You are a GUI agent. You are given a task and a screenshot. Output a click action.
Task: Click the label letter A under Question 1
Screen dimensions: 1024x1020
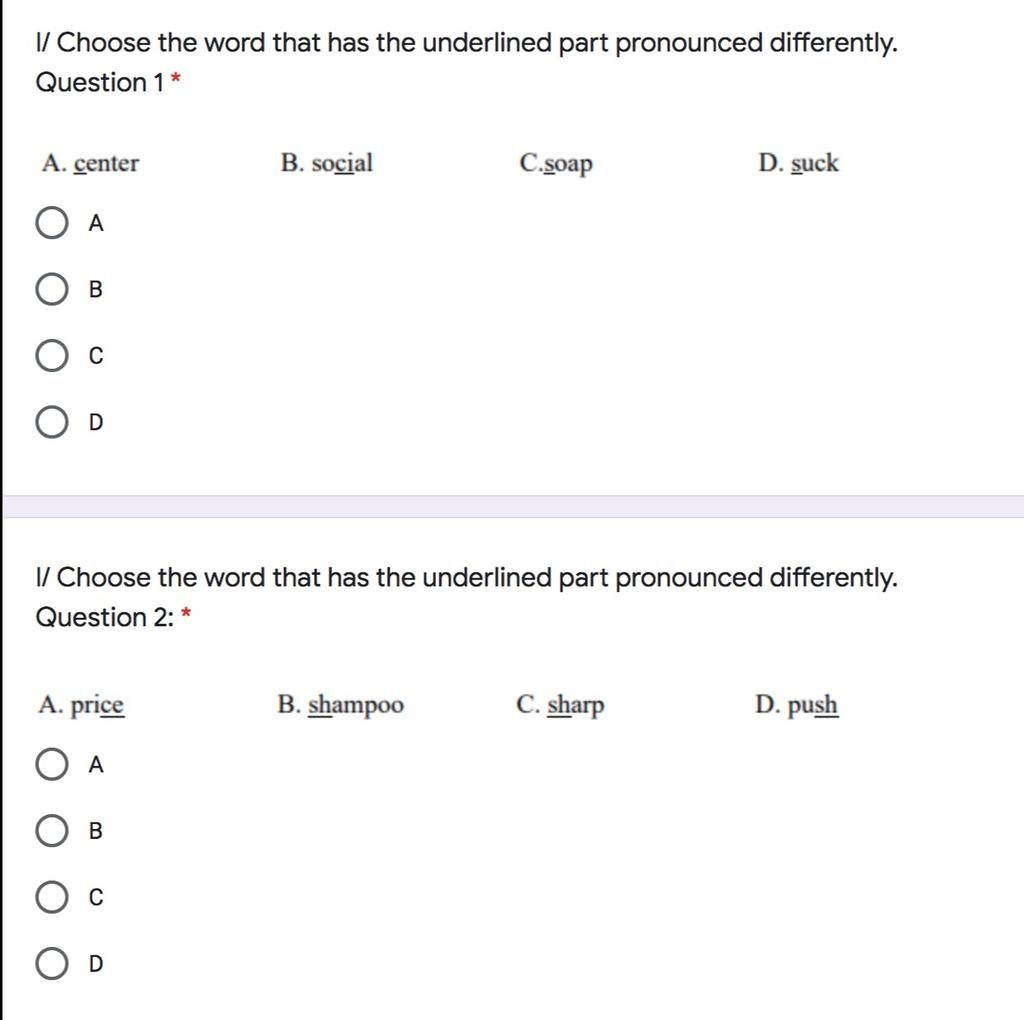[96, 223]
